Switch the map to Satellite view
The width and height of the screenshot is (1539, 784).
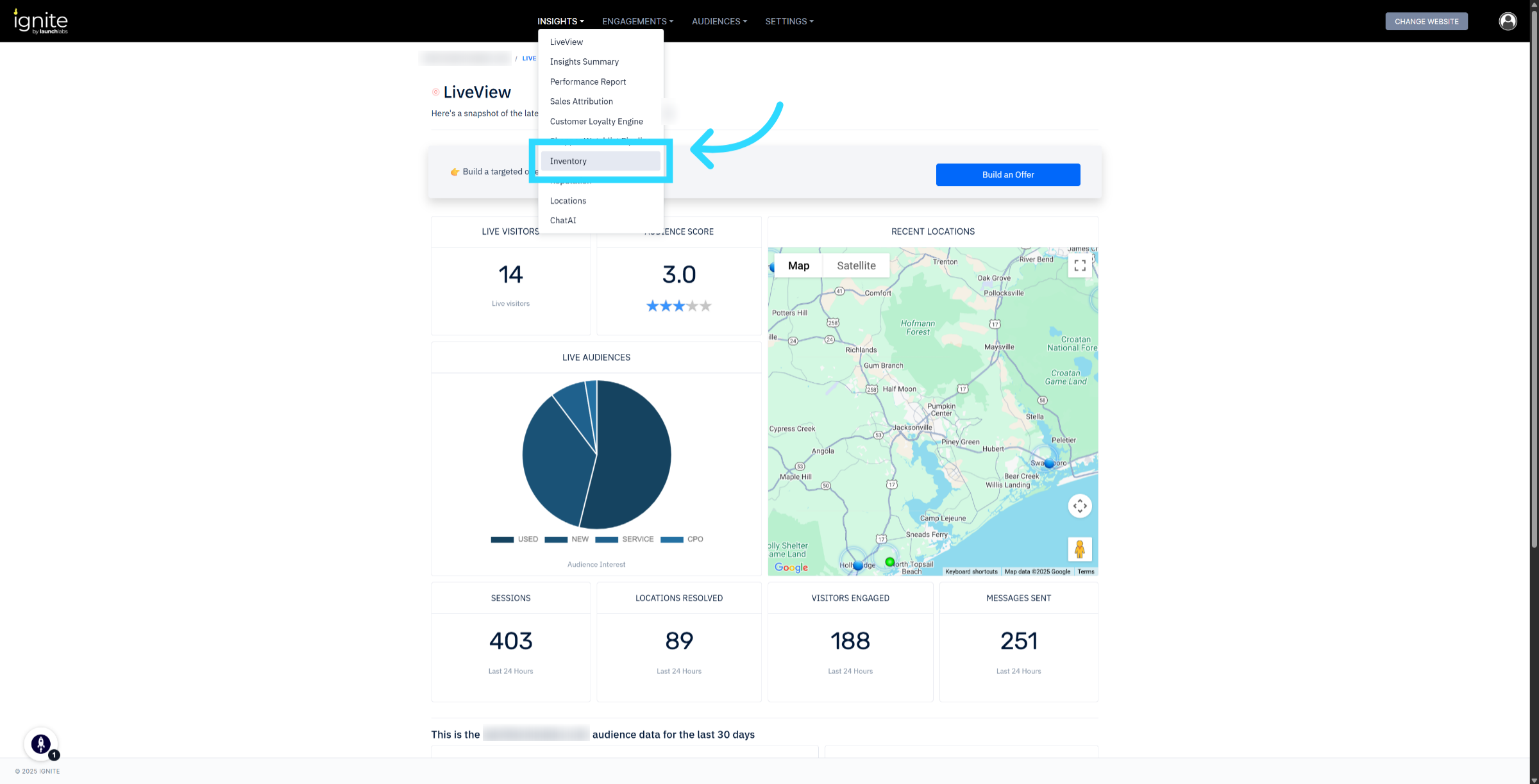855,265
